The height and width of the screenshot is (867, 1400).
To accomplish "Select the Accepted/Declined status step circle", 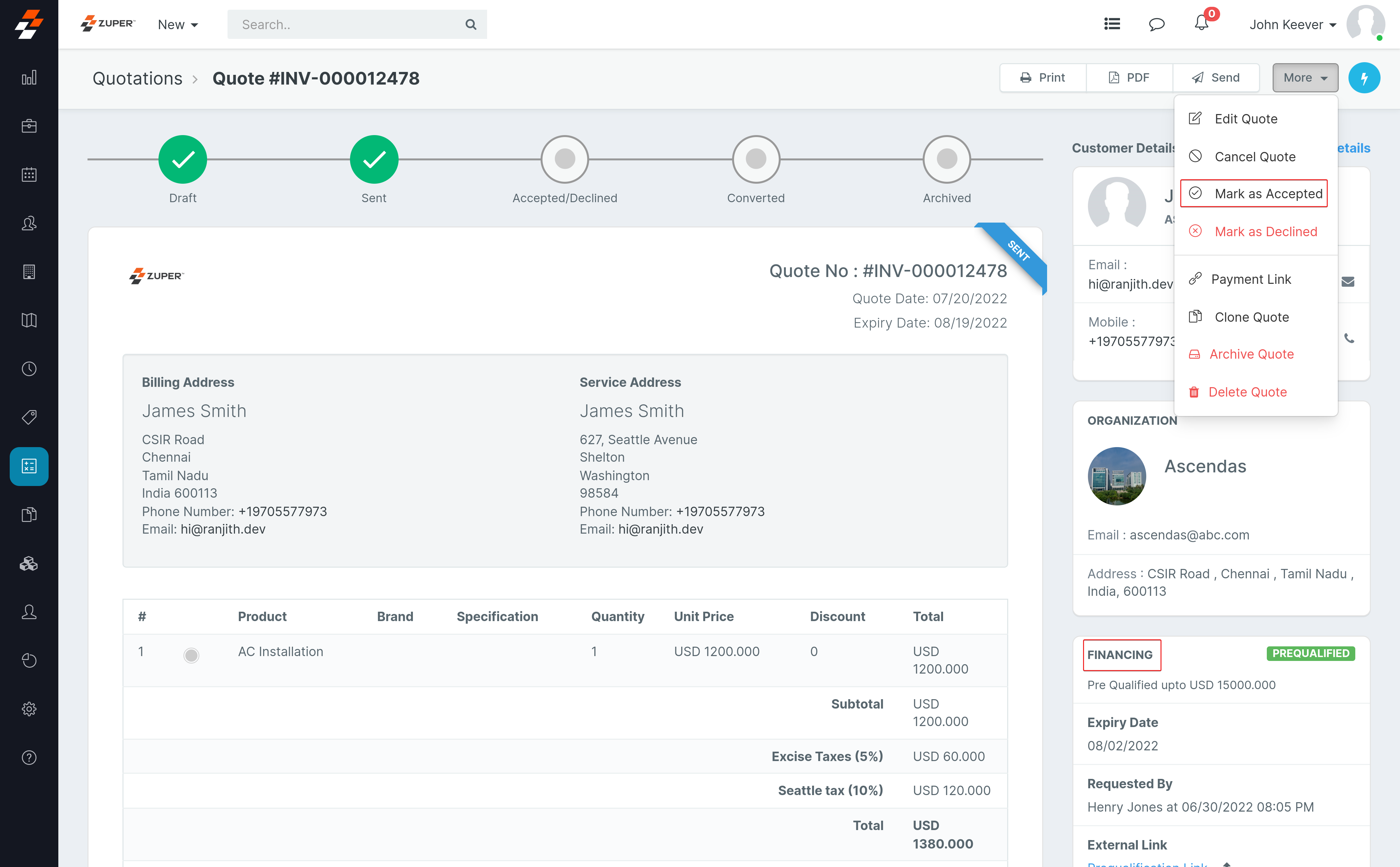I will click(x=564, y=159).
